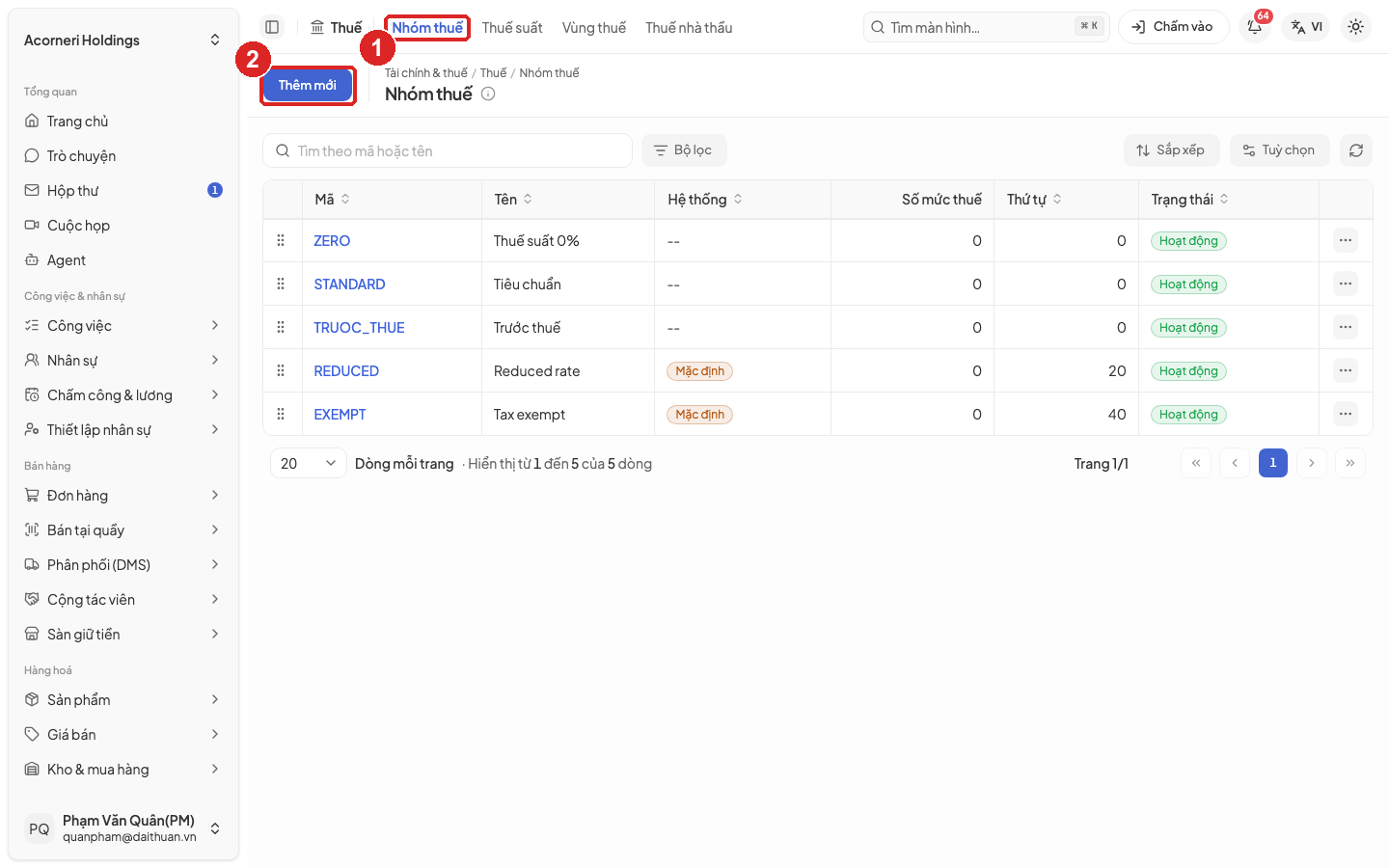Go to the next page arrow
1389x868 pixels.
[x=1311, y=463]
